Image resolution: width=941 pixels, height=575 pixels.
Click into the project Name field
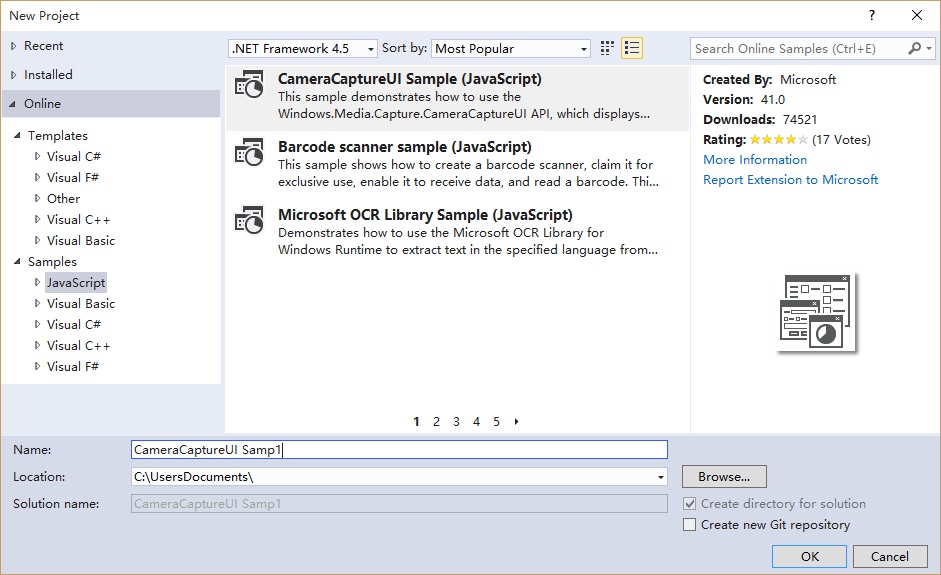(x=399, y=450)
